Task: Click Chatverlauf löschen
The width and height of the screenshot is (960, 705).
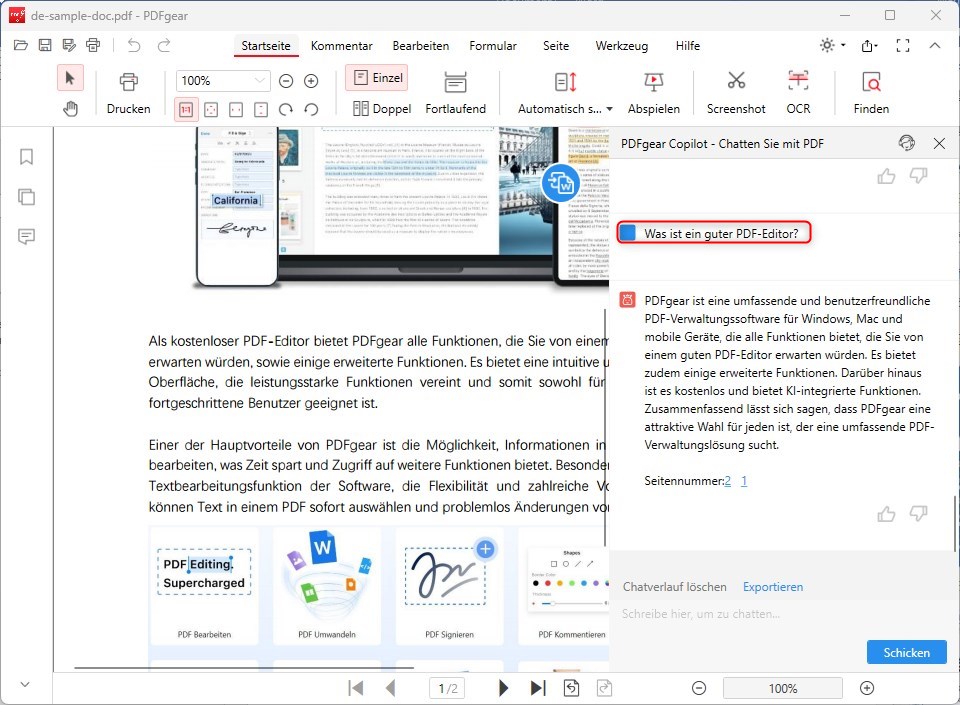Action: (675, 587)
